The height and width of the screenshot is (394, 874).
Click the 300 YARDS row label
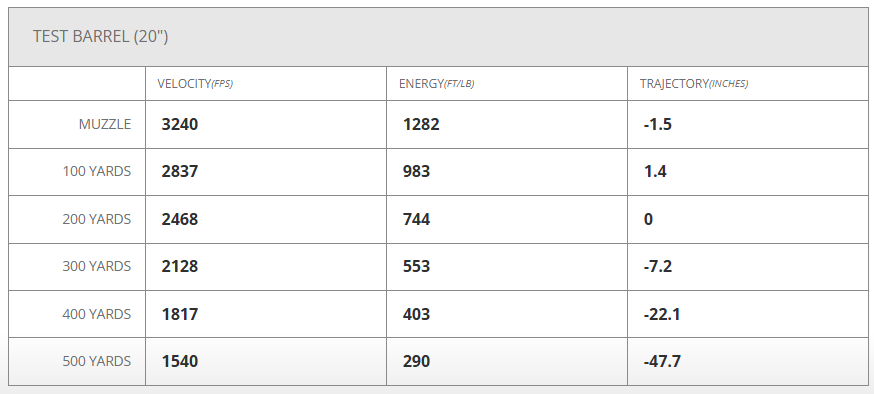pyautogui.click(x=96, y=266)
